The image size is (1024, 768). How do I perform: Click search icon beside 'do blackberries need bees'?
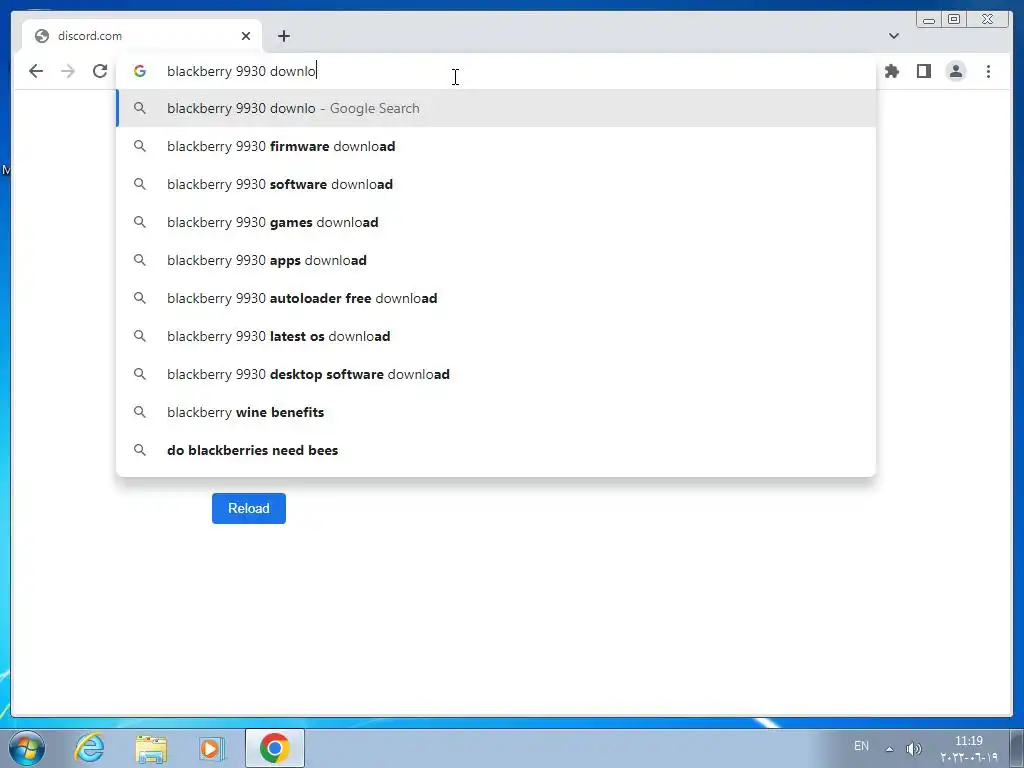tap(140, 450)
